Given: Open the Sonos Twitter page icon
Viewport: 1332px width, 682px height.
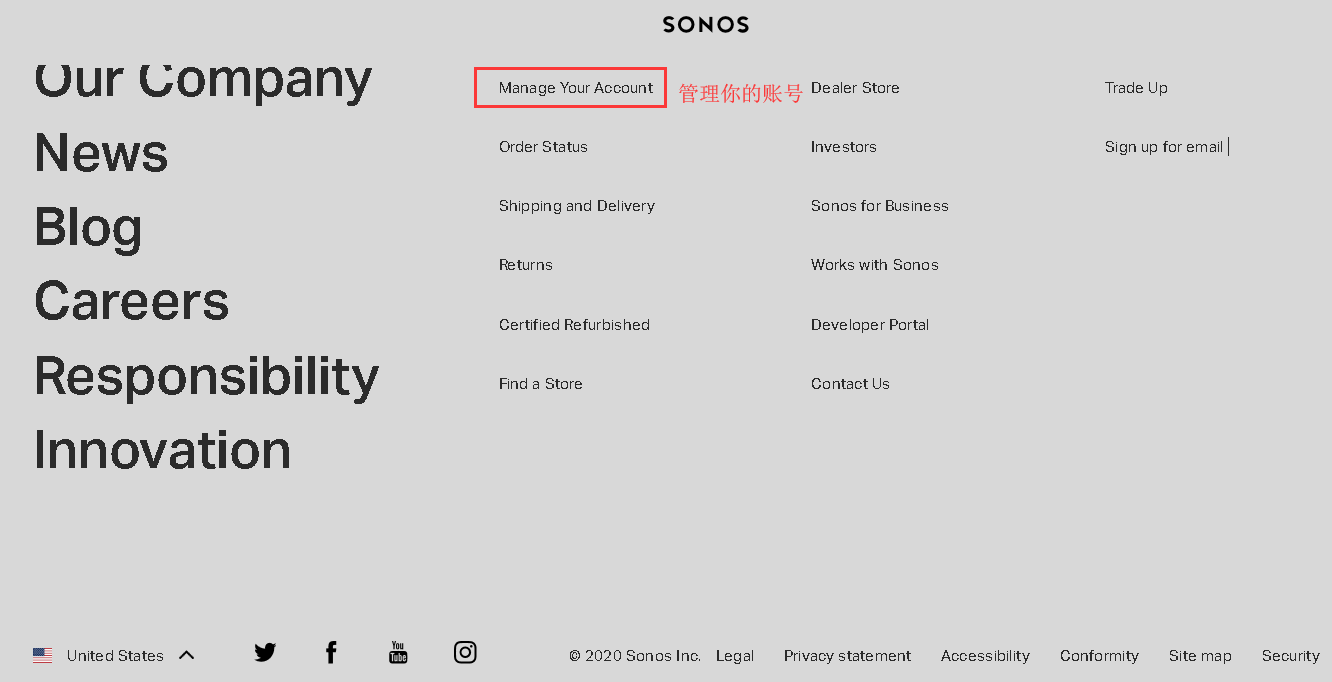Looking at the screenshot, I should click(265, 653).
